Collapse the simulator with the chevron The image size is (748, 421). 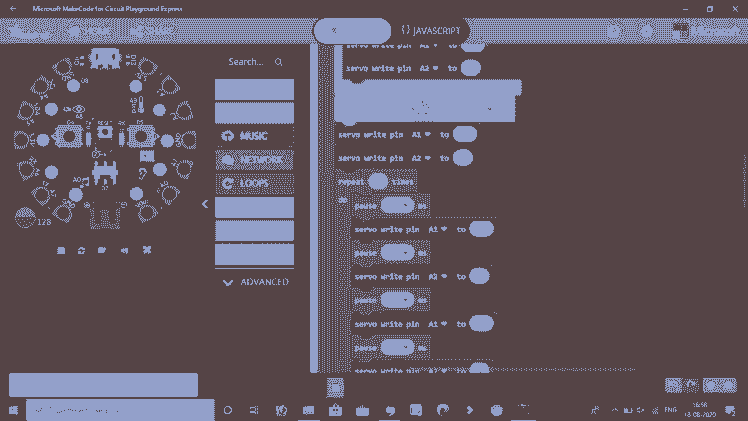(x=205, y=204)
